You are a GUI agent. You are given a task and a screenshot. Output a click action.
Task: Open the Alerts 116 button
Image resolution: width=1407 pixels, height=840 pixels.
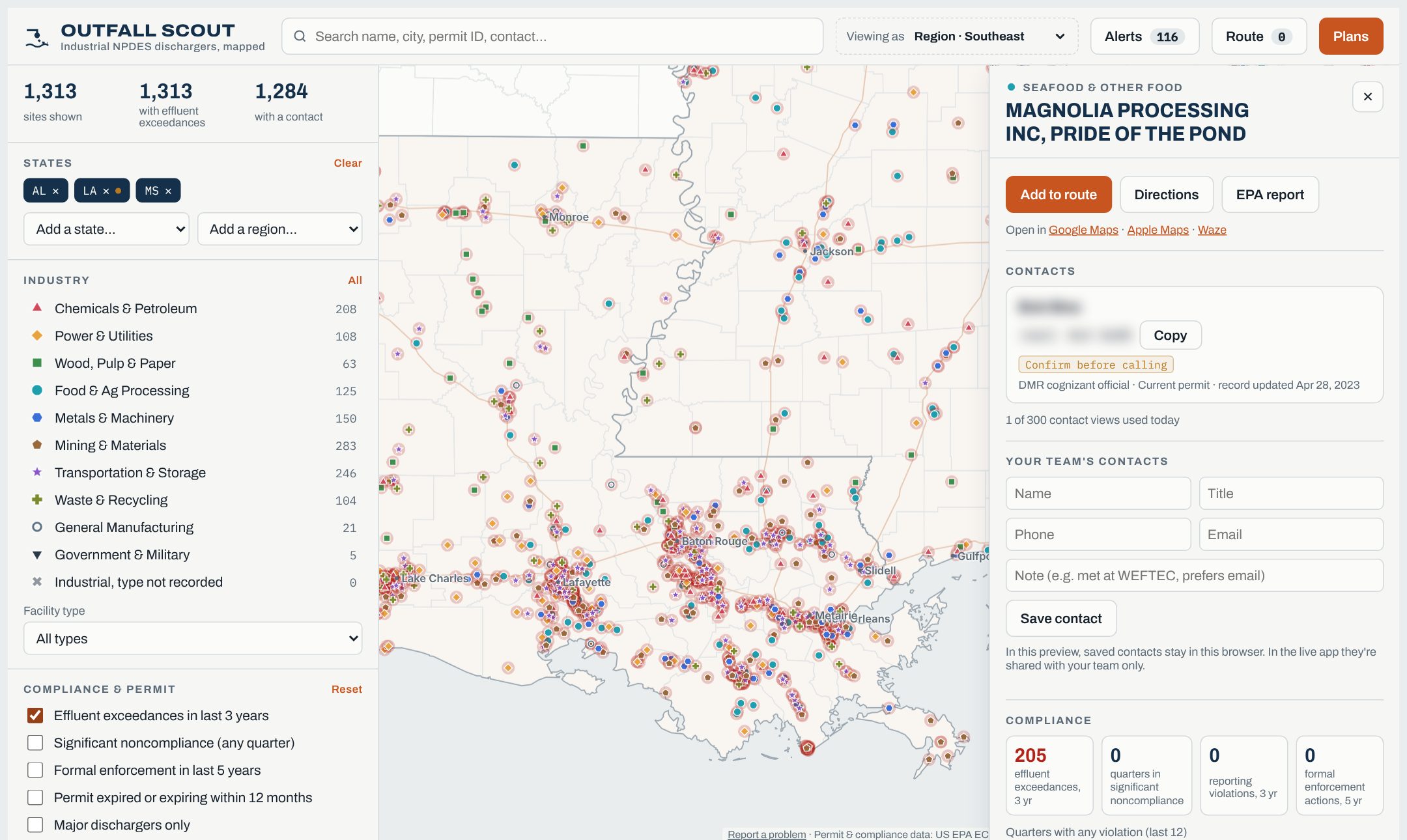pos(1144,36)
